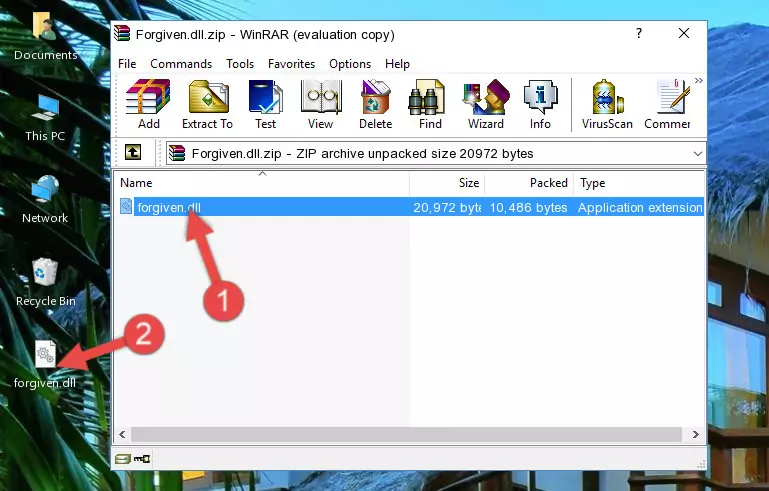
Task: Go up one folder level
Action: click(x=133, y=153)
